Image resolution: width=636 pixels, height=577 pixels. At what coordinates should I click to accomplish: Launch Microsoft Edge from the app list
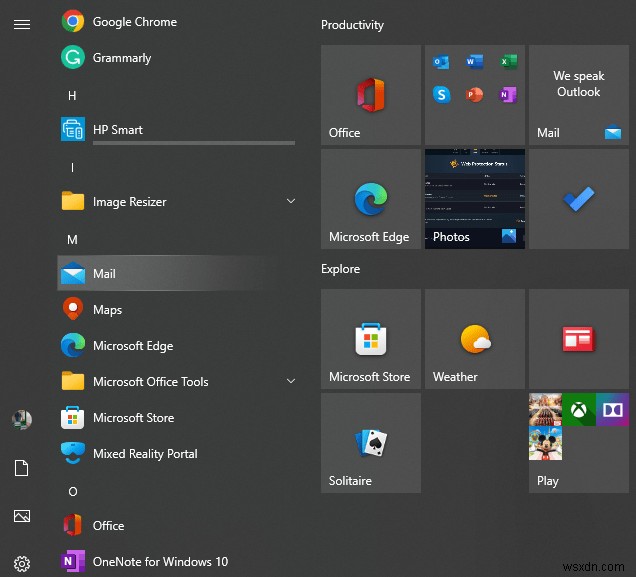[x=178, y=345]
